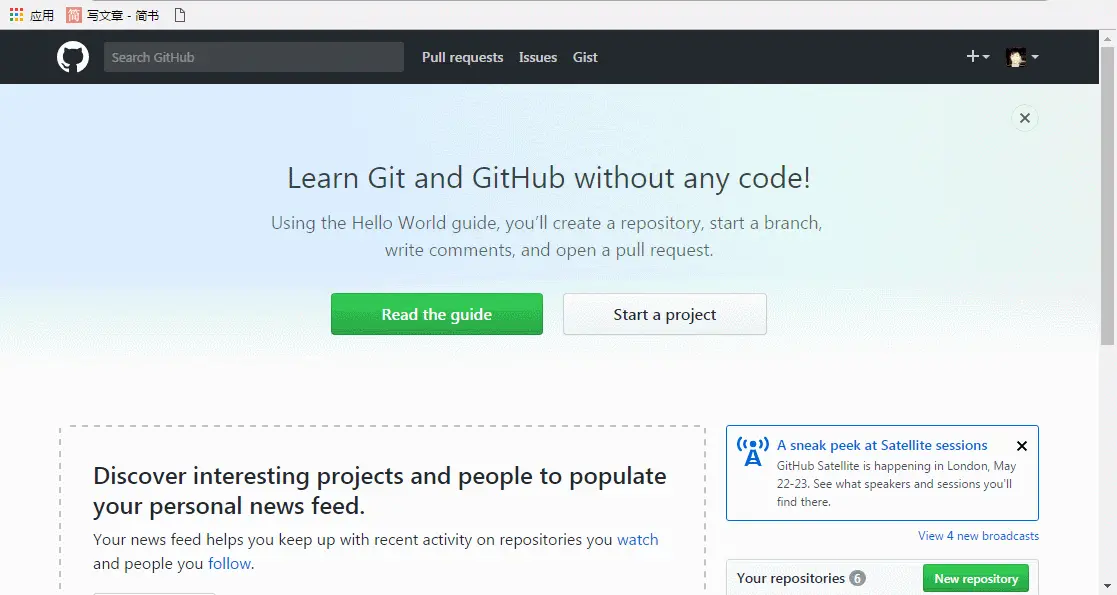Open Pull requests page

tap(462, 57)
